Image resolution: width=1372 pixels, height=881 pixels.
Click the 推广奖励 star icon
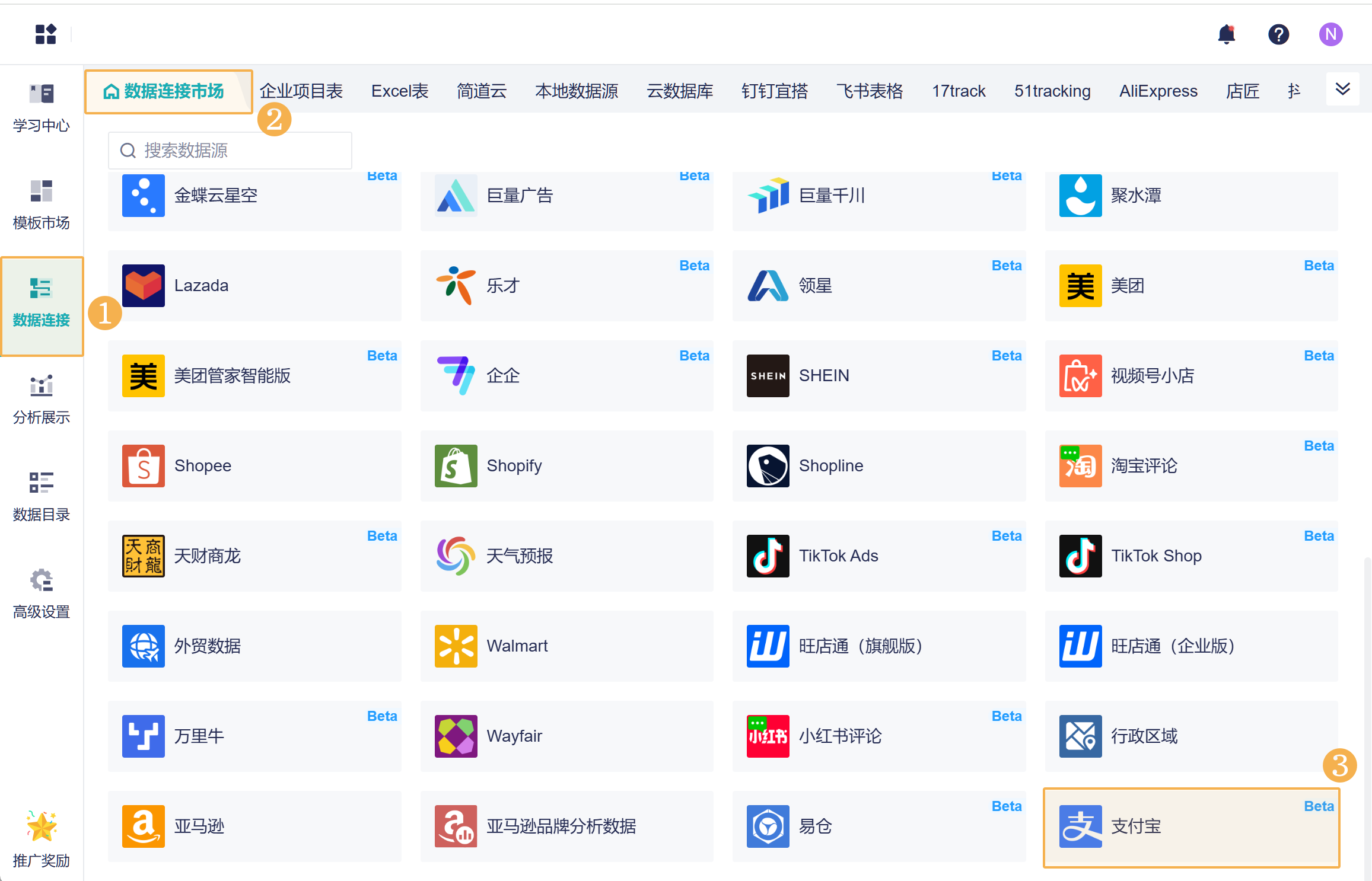pos(42,826)
